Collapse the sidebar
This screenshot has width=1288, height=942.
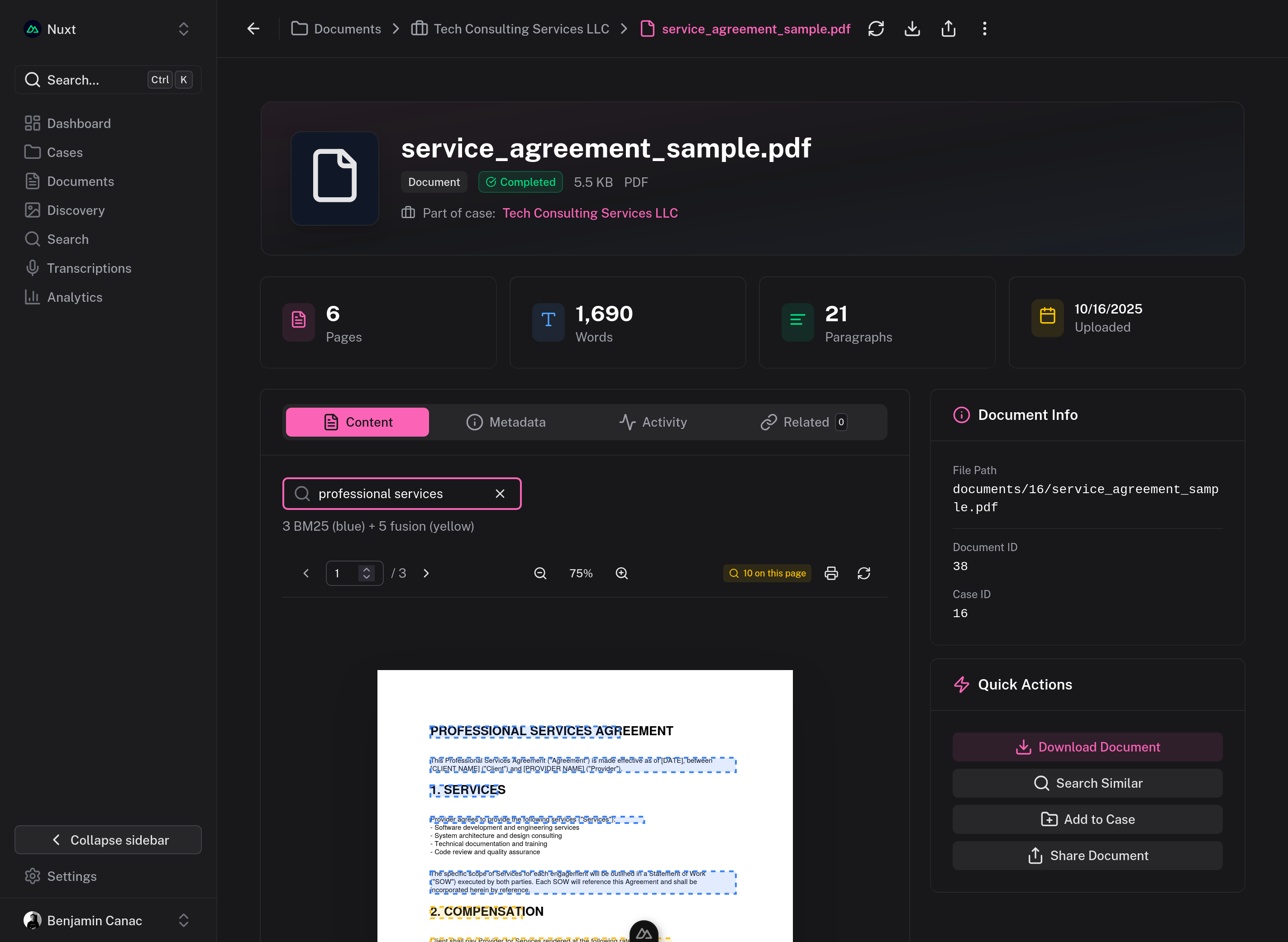108,840
